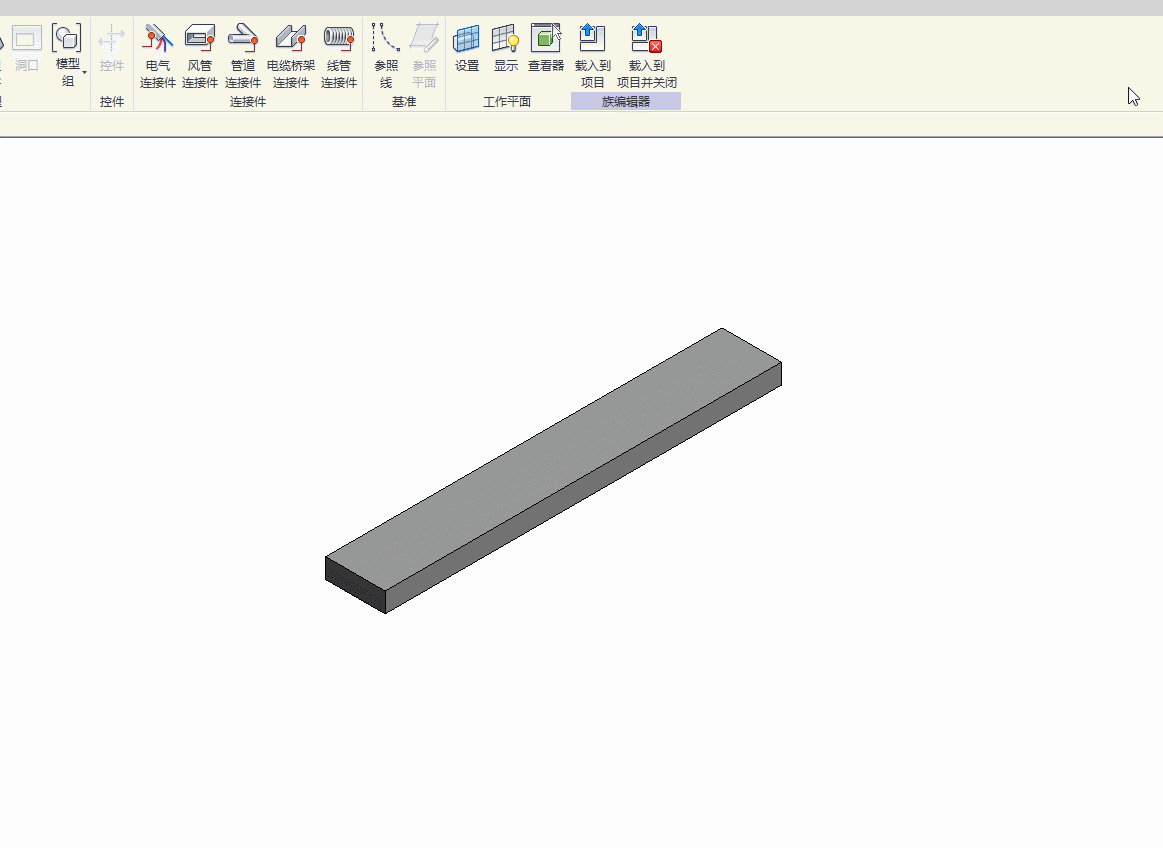The width and height of the screenshot is (1163, 848).
Task: Click the 洞口 opening tool icon
Action: (26, 38)
